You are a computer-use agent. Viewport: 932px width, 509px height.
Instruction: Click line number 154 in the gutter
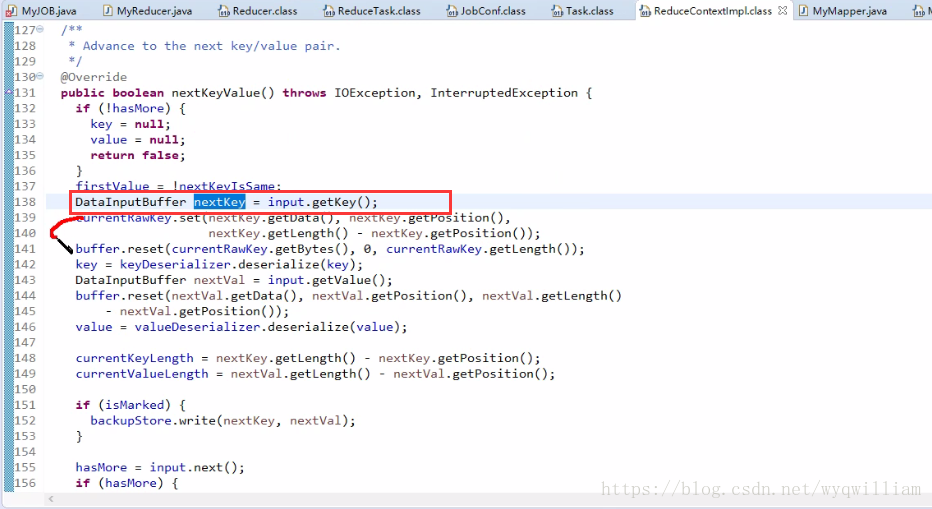coord(25,451)
